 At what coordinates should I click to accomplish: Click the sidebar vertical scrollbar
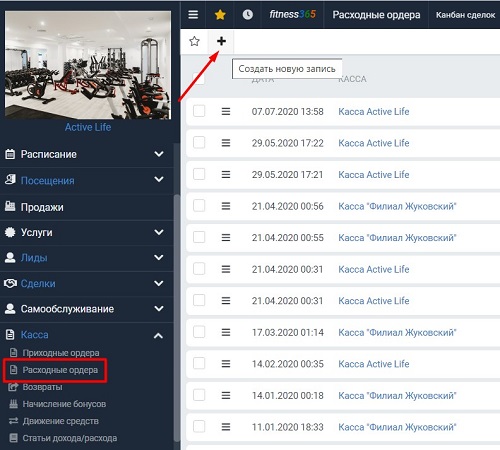tap(177, 317)
